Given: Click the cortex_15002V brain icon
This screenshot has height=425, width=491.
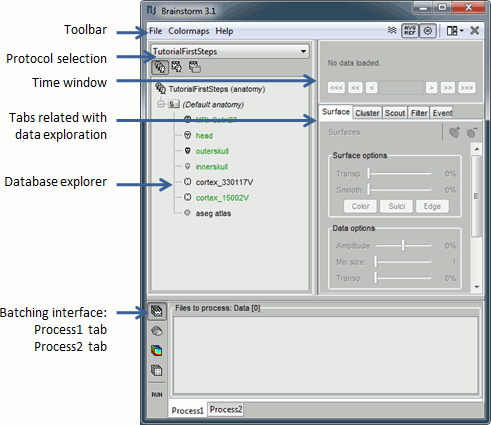Looking at the screenshot, I should (x=188, y=197).
